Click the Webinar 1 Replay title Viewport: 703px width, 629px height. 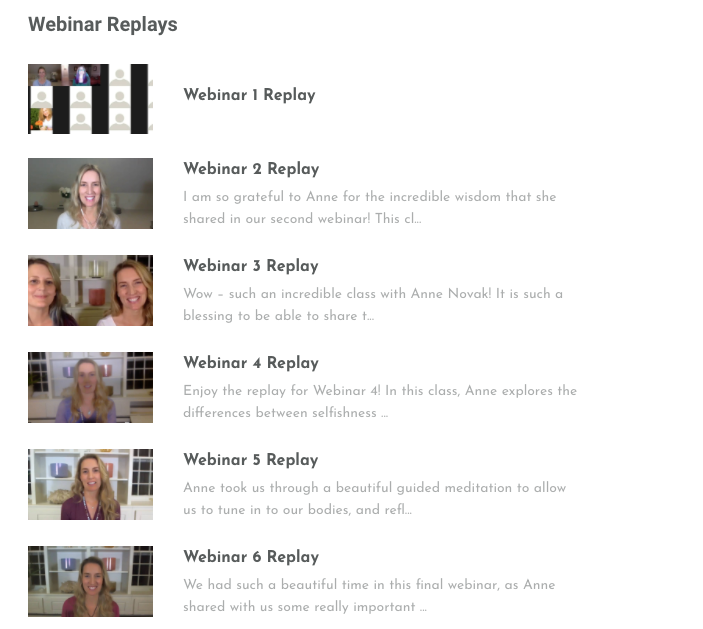click(249, 95)
